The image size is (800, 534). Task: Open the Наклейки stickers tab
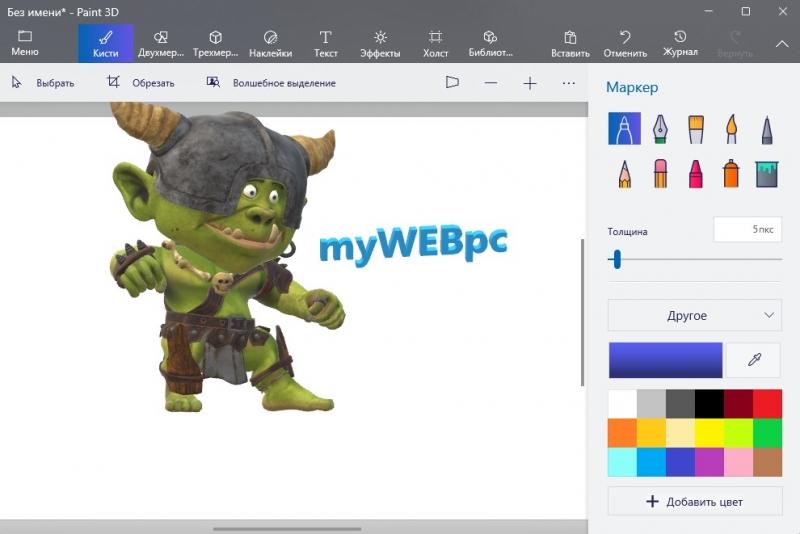pyautogui.click(x=270, y=43)
